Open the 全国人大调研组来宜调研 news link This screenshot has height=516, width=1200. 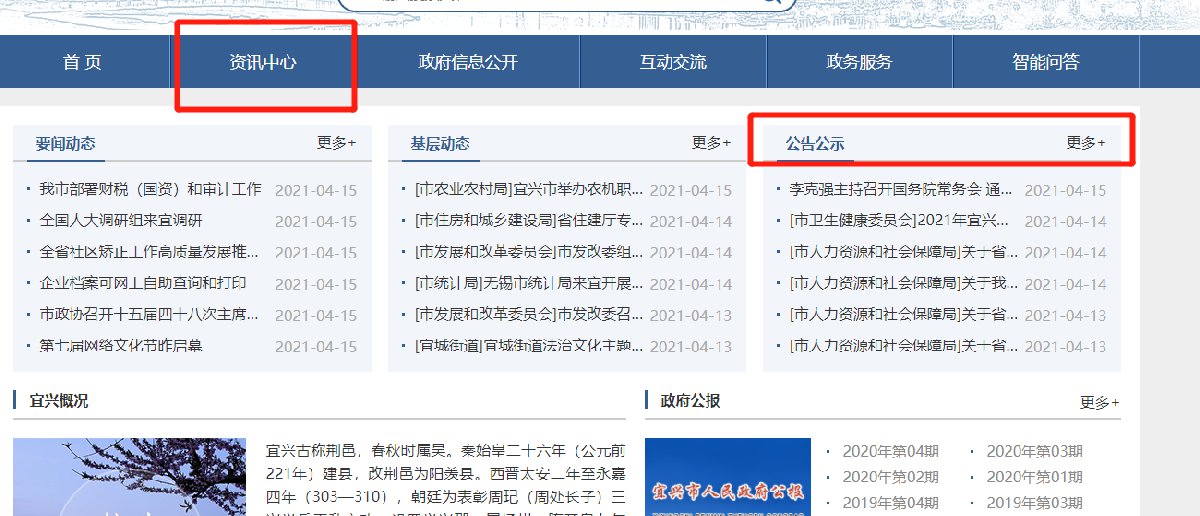click(x=121, y=221)
